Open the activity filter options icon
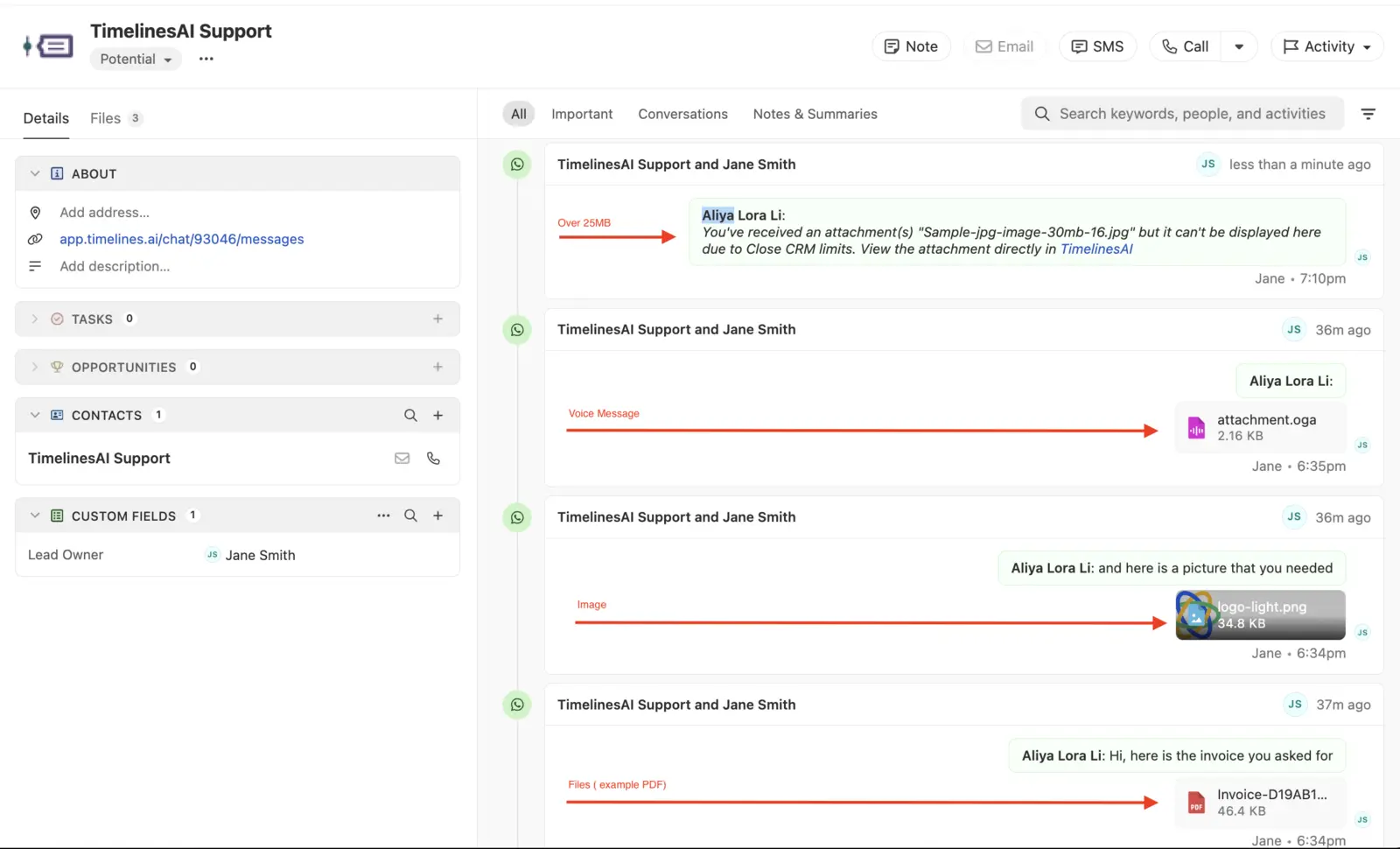Screen dimensions: 1400x849 1368,114
